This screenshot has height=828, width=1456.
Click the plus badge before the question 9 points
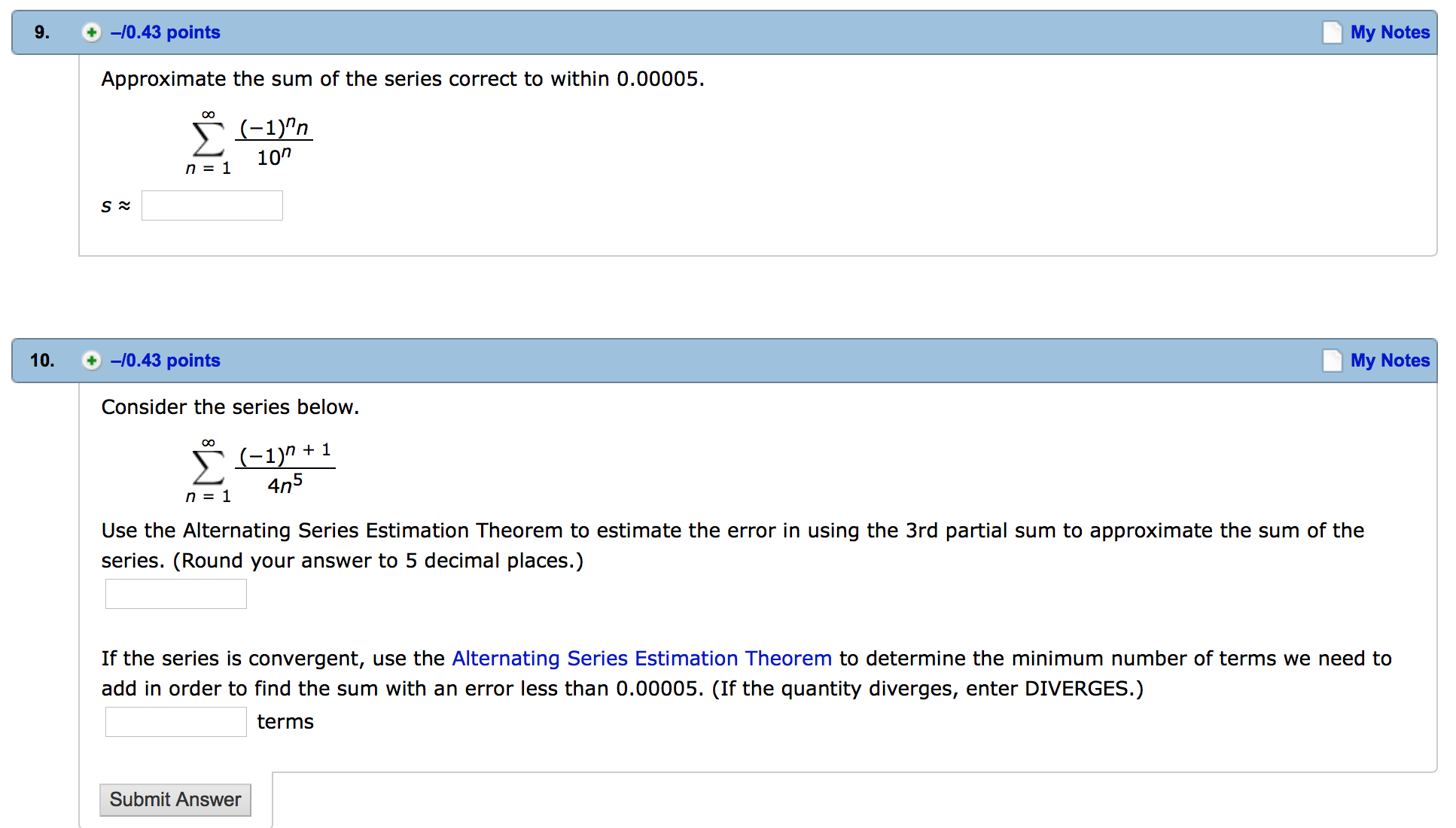pyautogui.click(x=91, y=32)
